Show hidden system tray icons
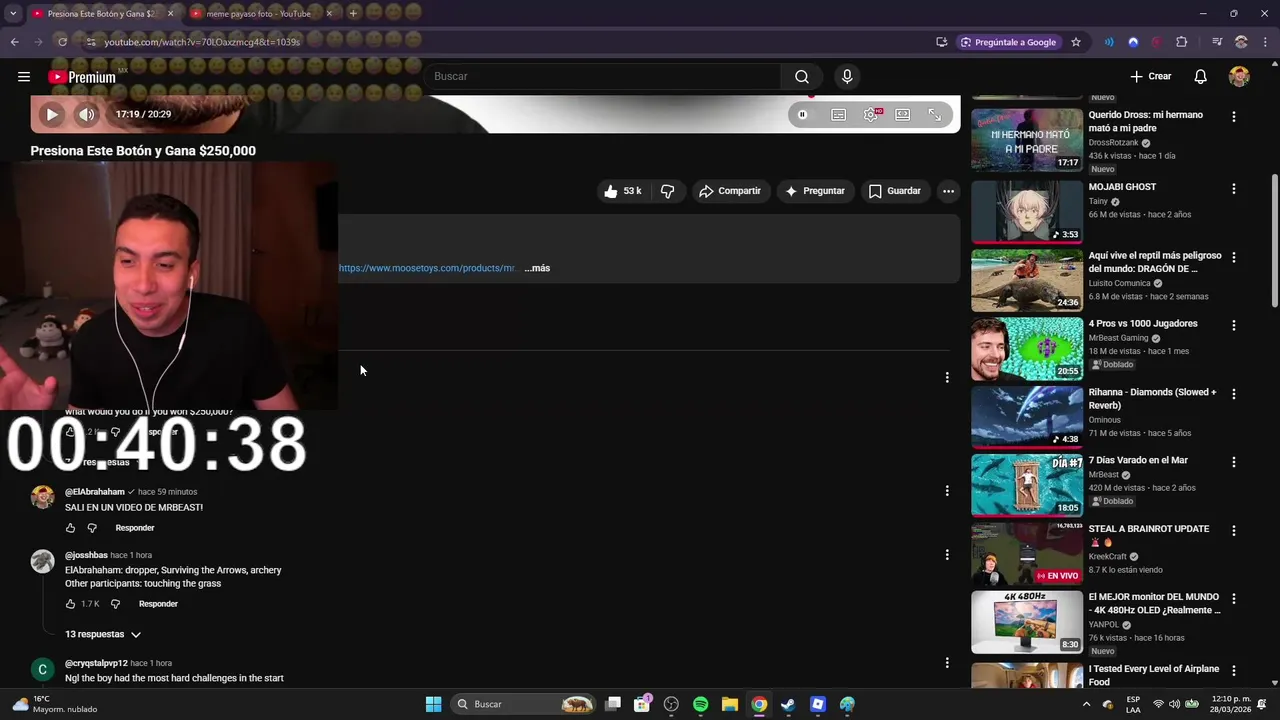The image size is (1280, 720). pos(1087,704)
